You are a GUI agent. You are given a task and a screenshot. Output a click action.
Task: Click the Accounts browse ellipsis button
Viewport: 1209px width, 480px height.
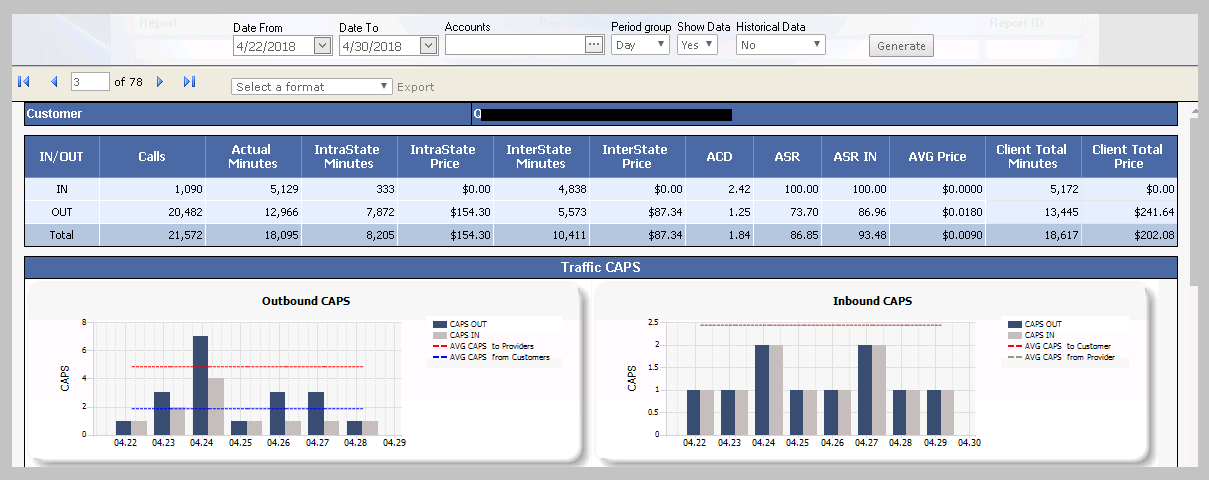click(594, 44)
